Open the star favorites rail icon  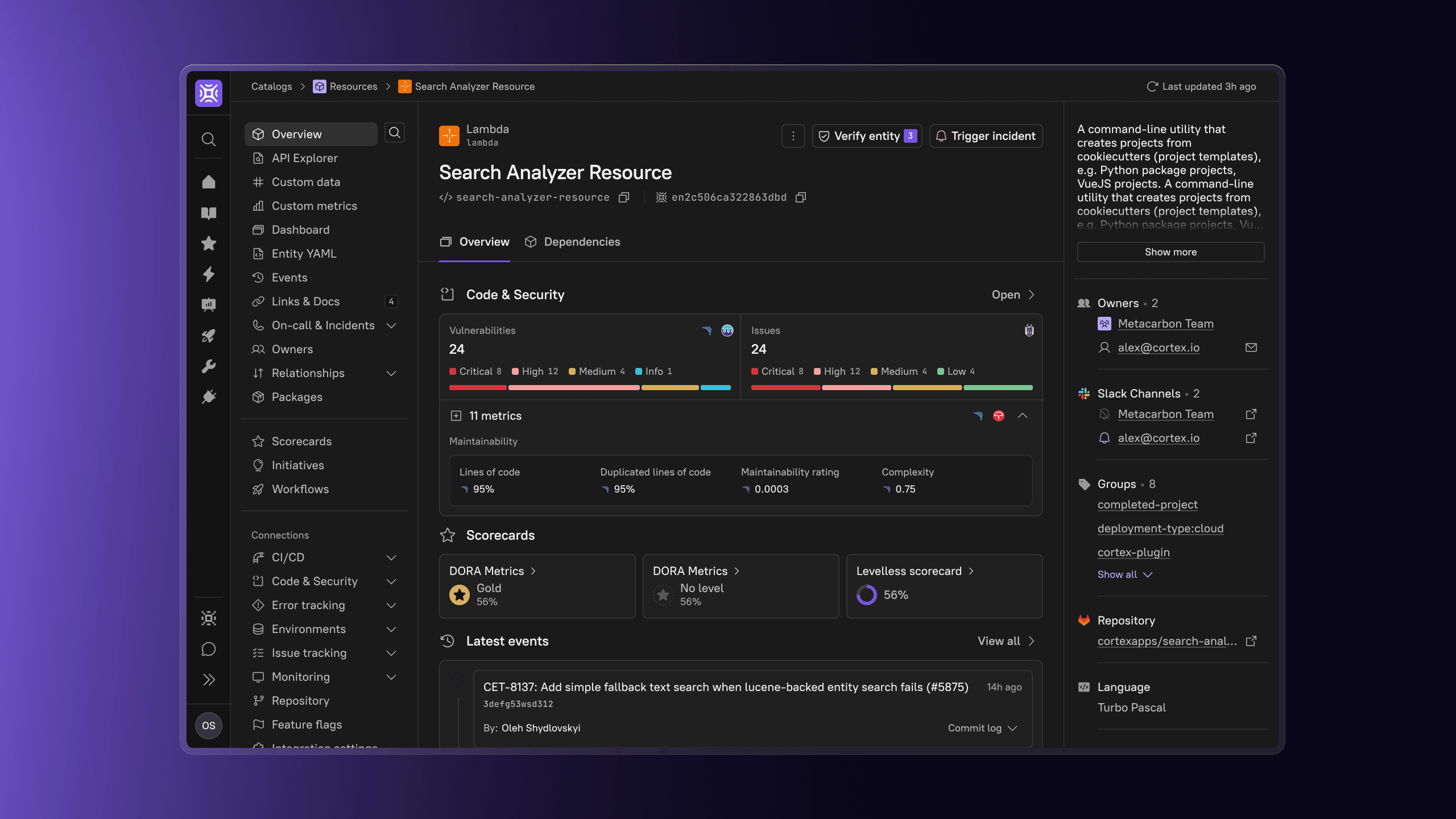click(x=208, y=243)
